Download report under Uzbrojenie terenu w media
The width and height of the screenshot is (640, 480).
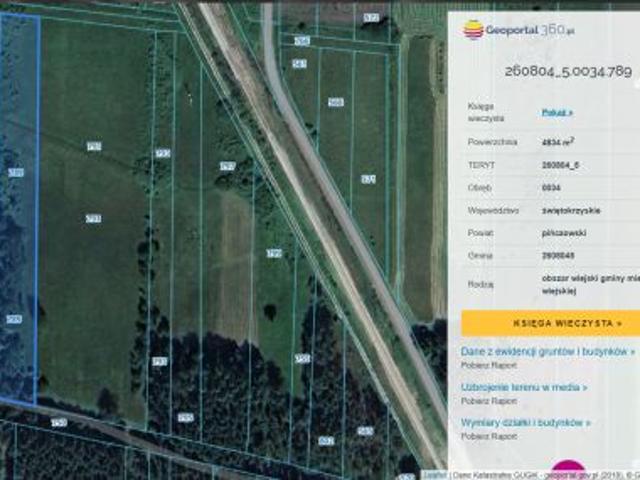pos(489,401)
